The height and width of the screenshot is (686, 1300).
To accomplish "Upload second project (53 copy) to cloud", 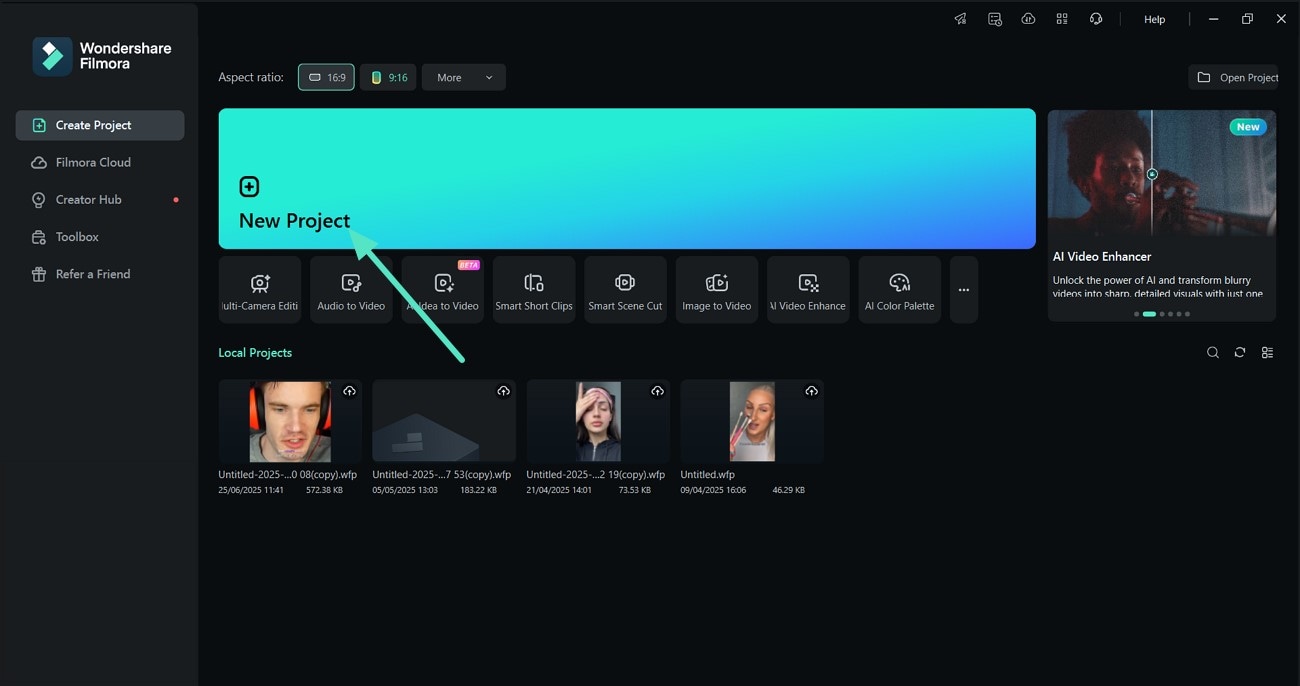I will [503, 391].
